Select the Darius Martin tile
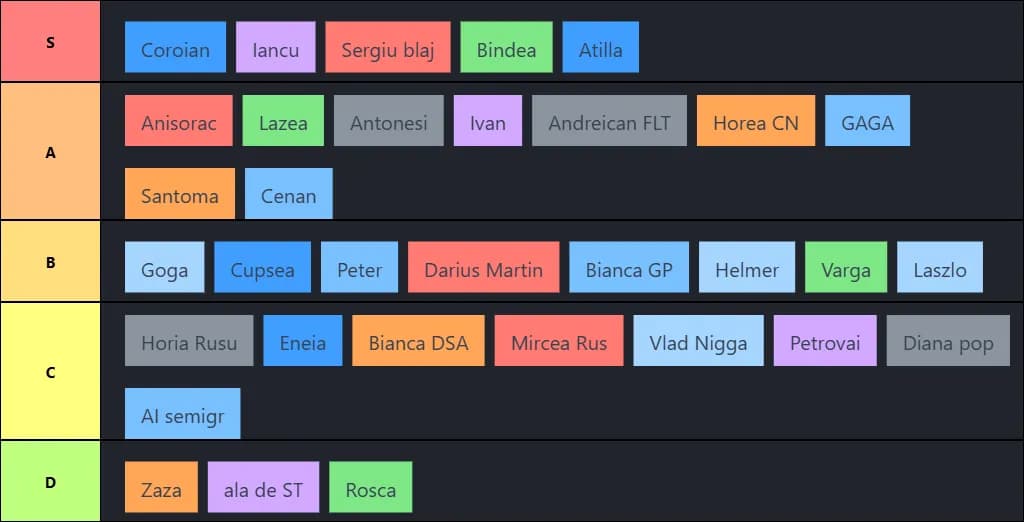 click(483, 268)
